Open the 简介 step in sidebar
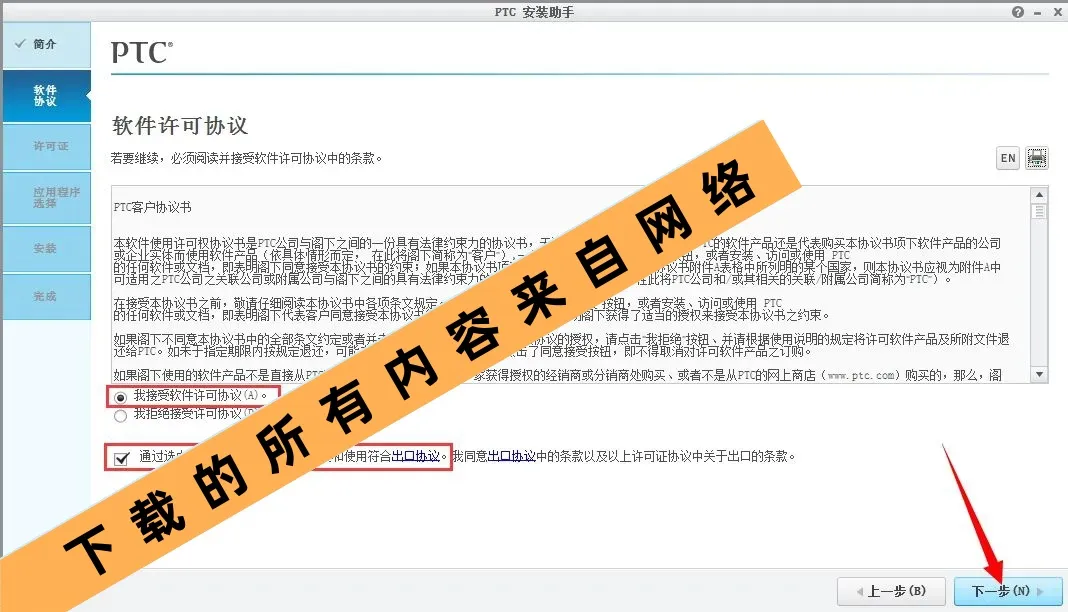1069x612 pixels. (x=46, y=44)
